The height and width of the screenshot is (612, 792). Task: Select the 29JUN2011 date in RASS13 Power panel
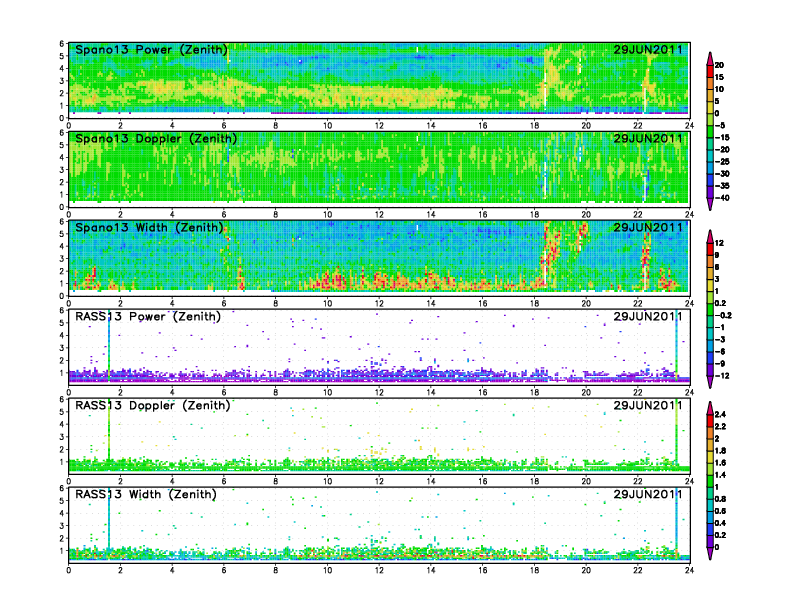(x=648, y=317)
